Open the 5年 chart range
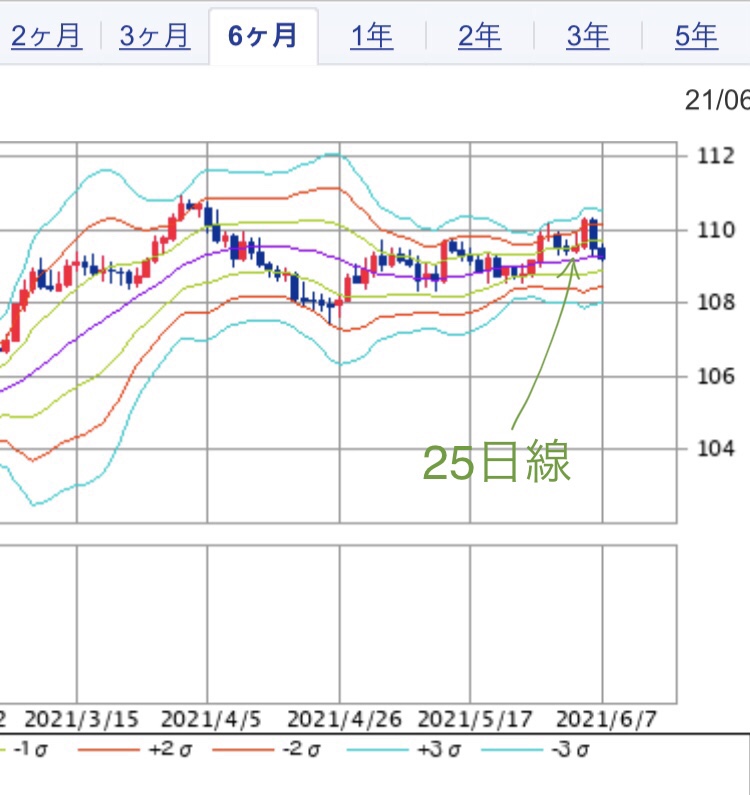The height and width of the screenshot is (795, 750). pos(696,36)
